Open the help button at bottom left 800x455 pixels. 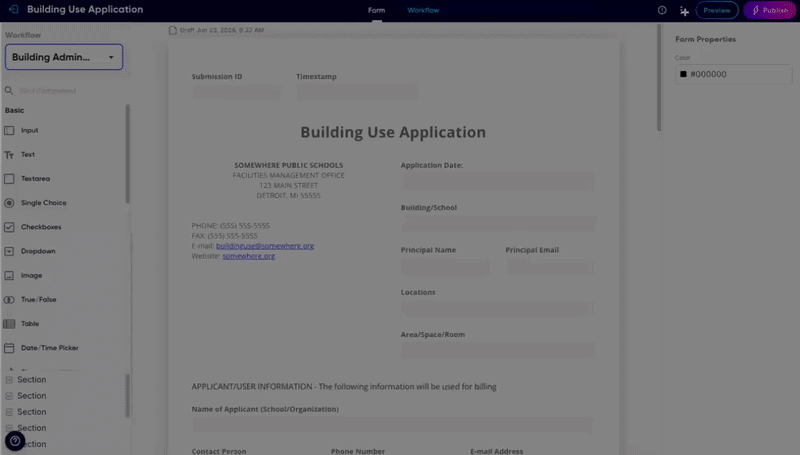(15, 441)
